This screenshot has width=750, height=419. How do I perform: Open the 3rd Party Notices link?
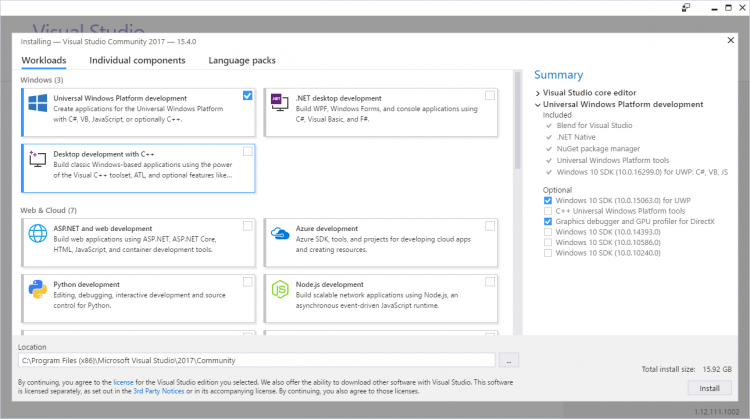pyautogui.click(x=159, y=391)
